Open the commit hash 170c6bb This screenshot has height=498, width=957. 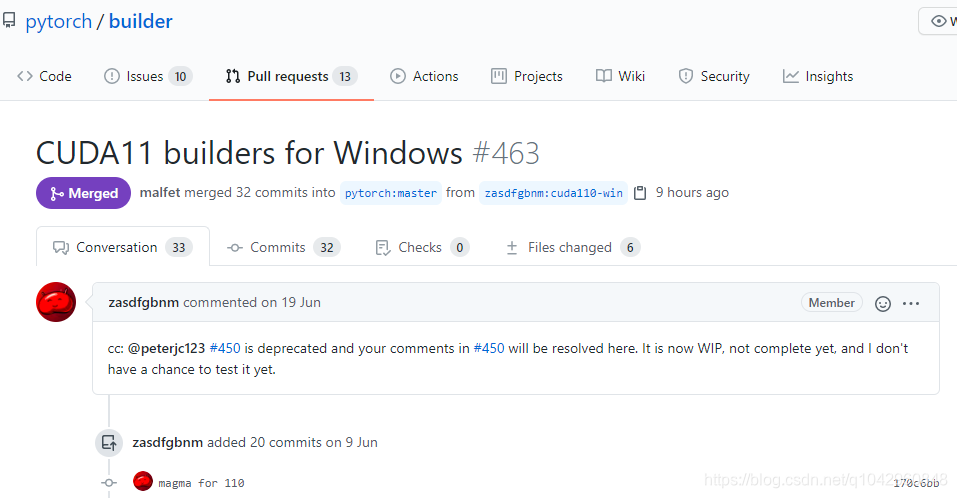pos(916,483)
